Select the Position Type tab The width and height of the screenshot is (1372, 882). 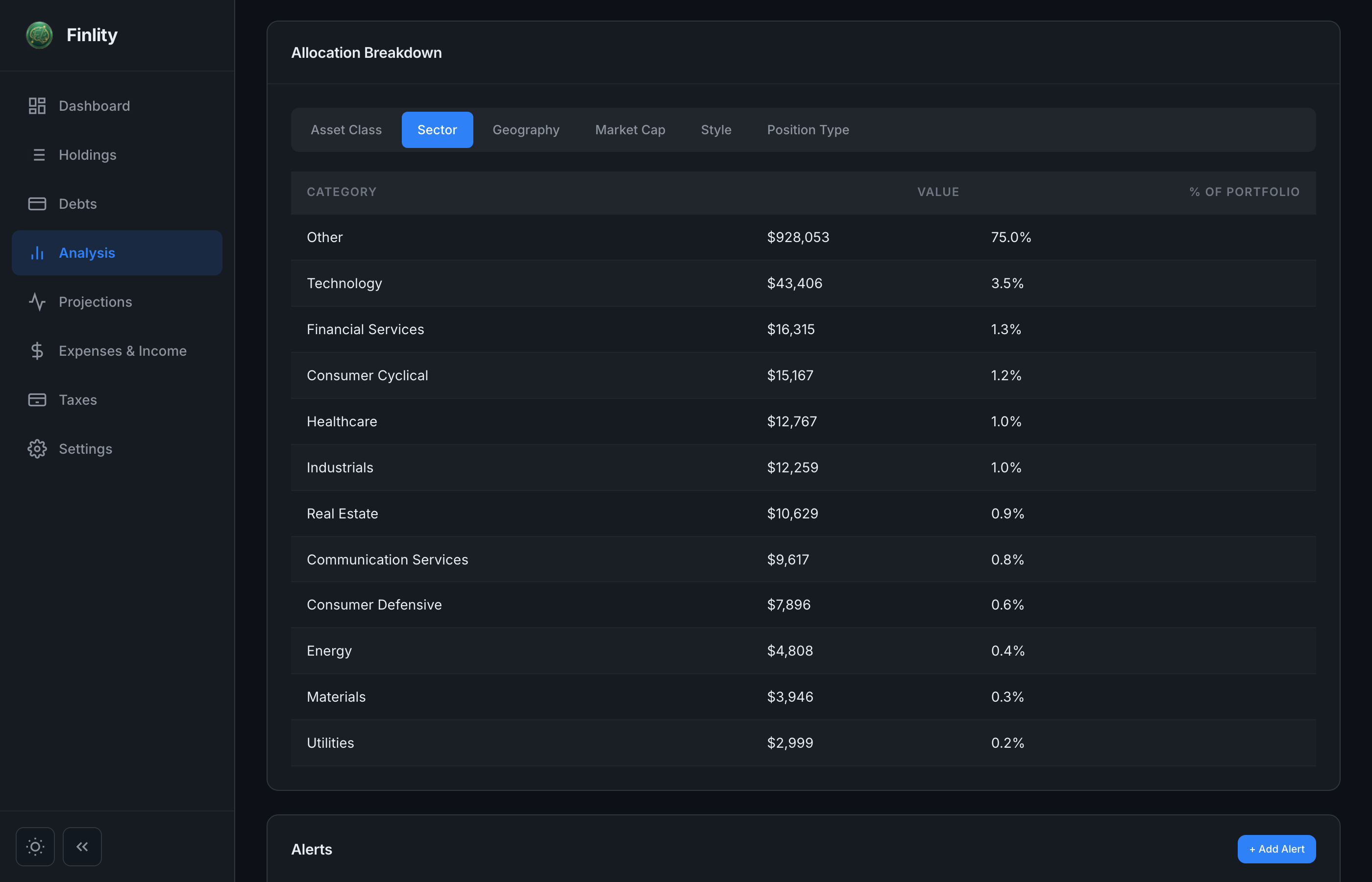tap(808, 130)
